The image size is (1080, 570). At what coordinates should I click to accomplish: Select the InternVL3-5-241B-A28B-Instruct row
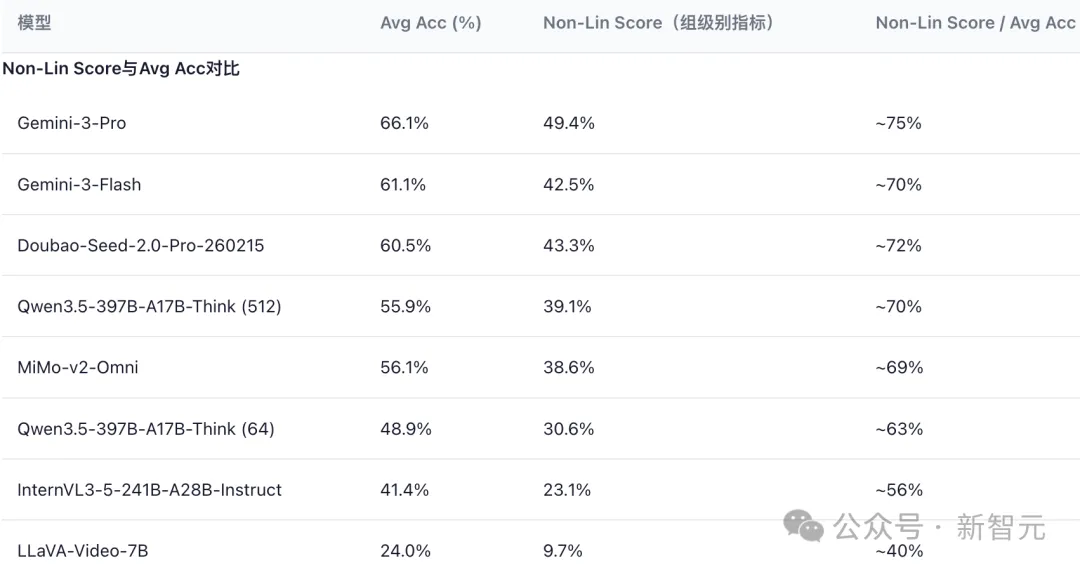[x=150, y=490]
